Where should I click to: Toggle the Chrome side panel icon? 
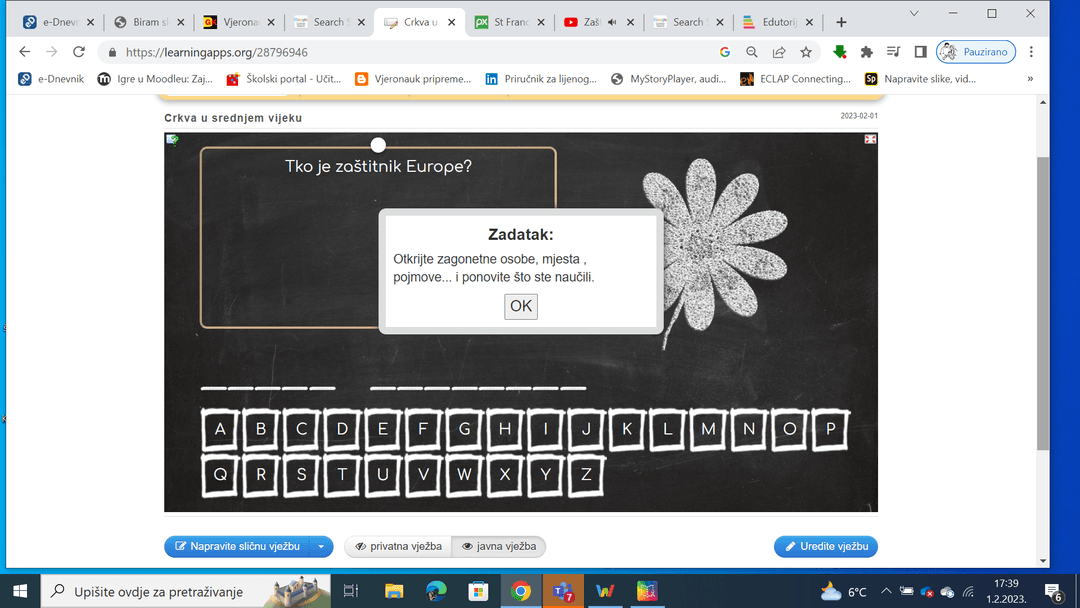tap(921, 52)
